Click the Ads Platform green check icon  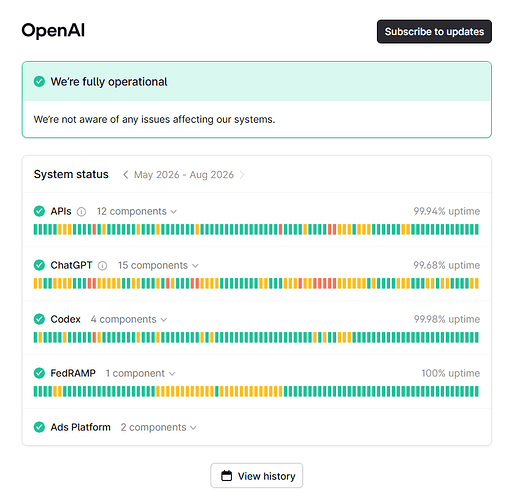39,427
